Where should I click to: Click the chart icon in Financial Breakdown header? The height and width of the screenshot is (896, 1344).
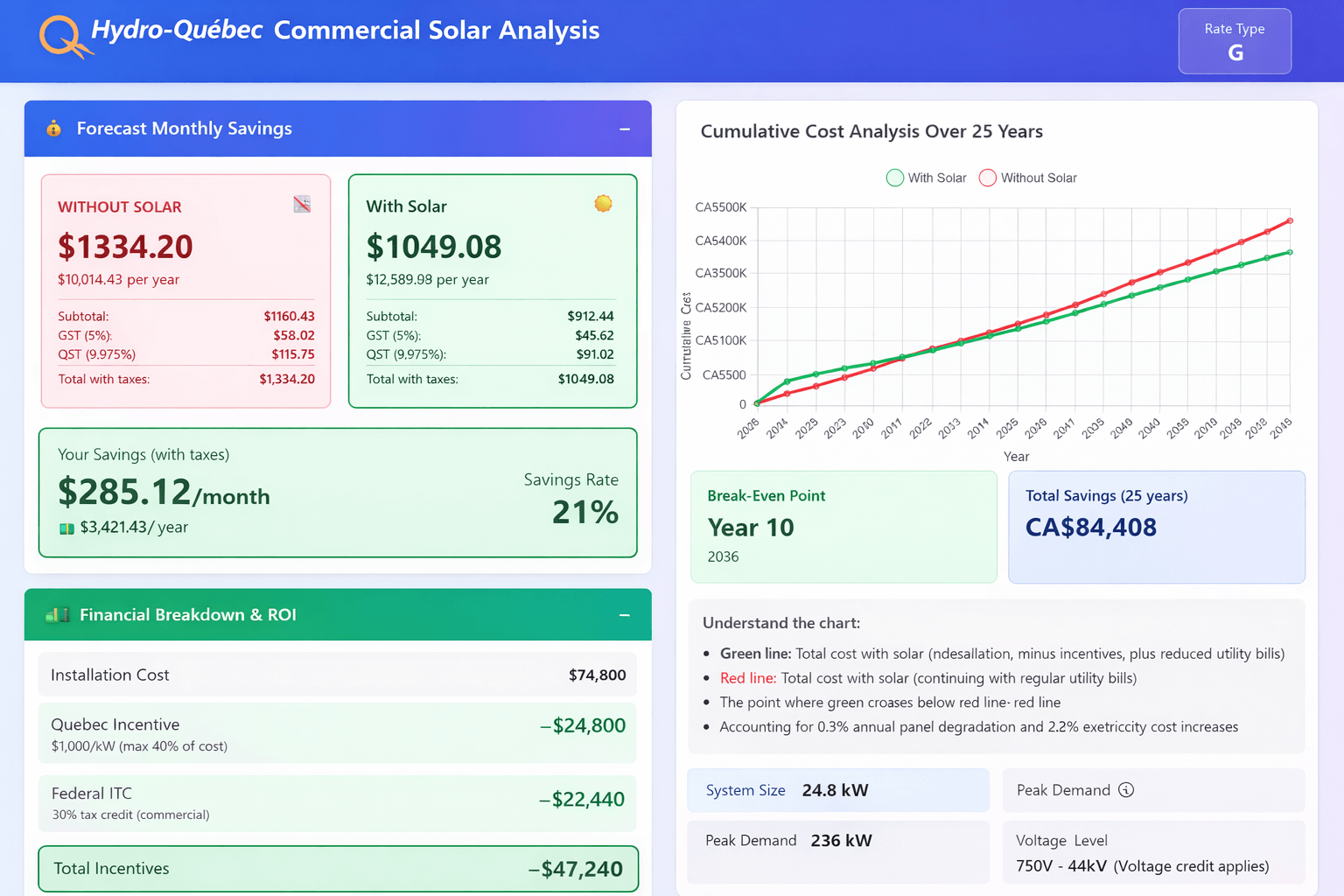coord(57,615)
